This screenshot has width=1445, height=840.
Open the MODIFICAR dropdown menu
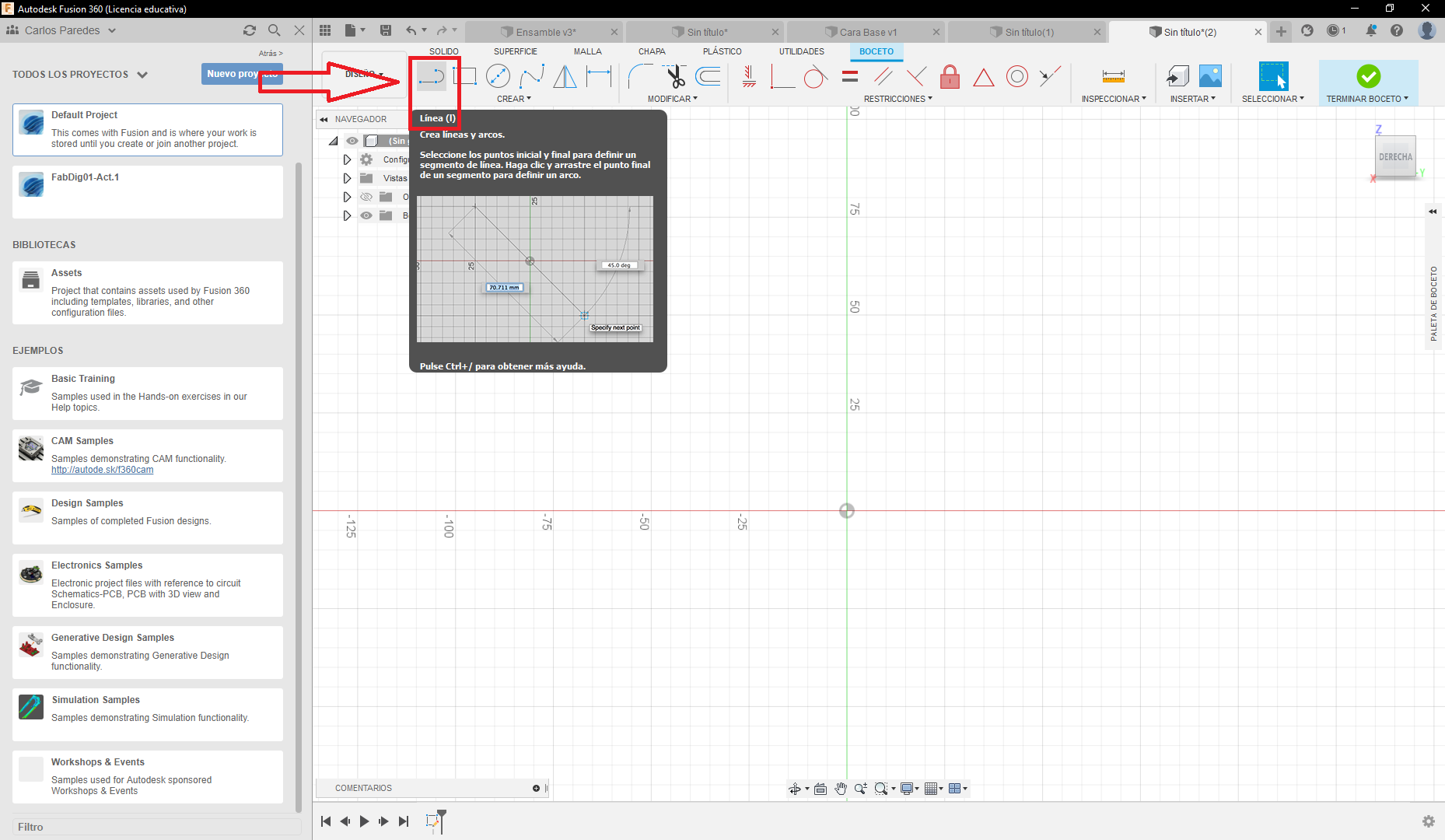click(x=673, y=99)
